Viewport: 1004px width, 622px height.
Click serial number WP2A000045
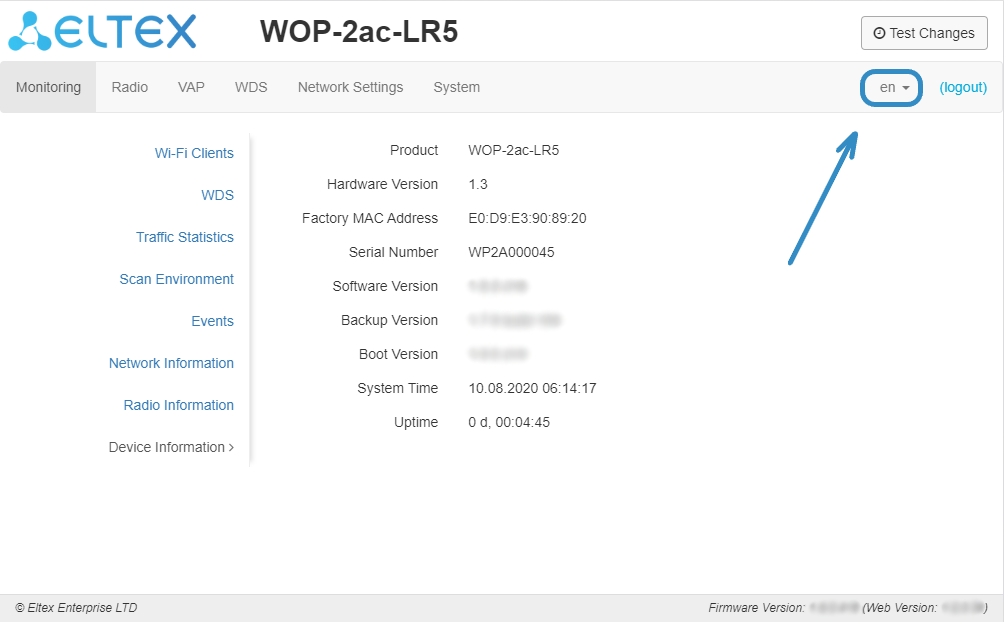point(511,252)
